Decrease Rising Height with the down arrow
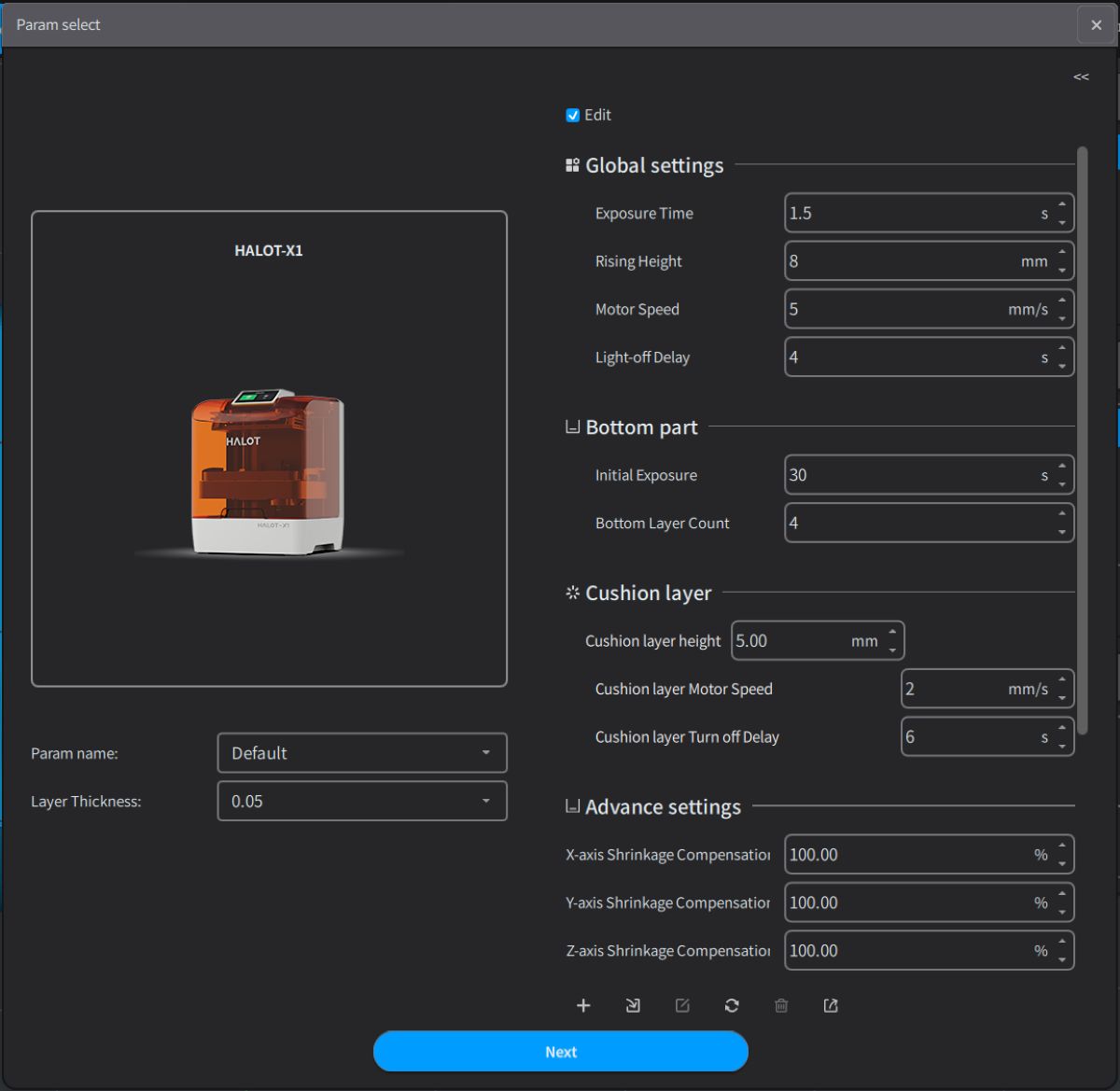 pyautogui.click(x=1062, y=271)
